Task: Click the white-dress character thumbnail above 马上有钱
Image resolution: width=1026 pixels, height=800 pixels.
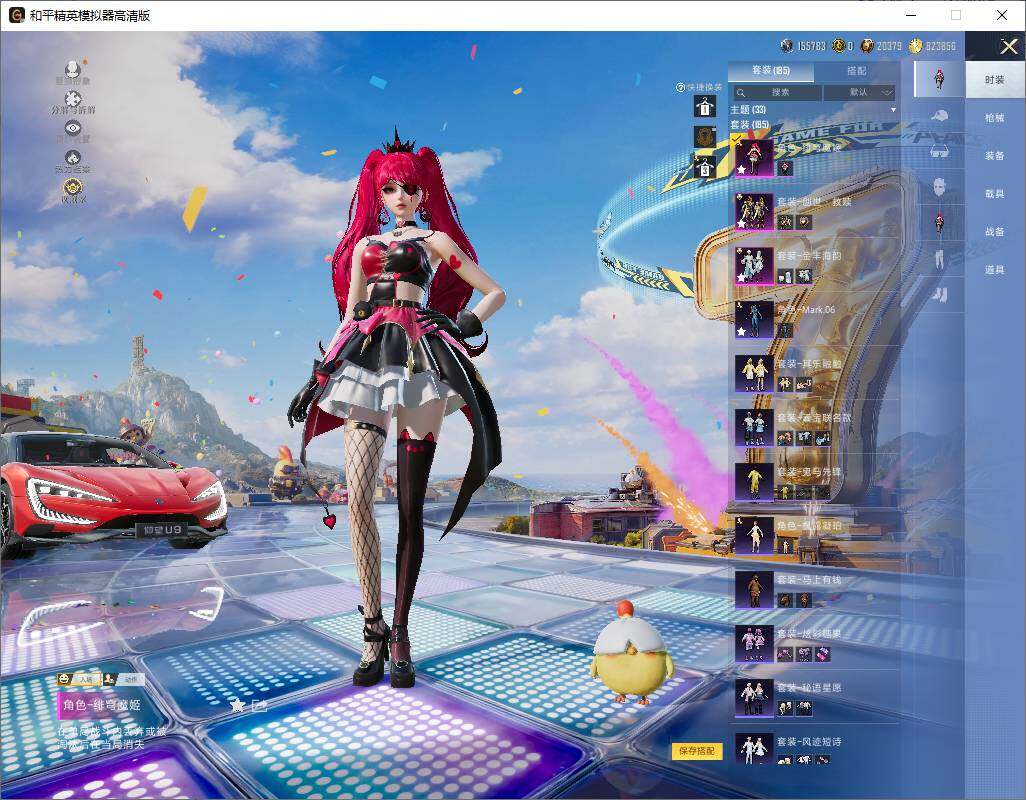Action: coord(754,536)
